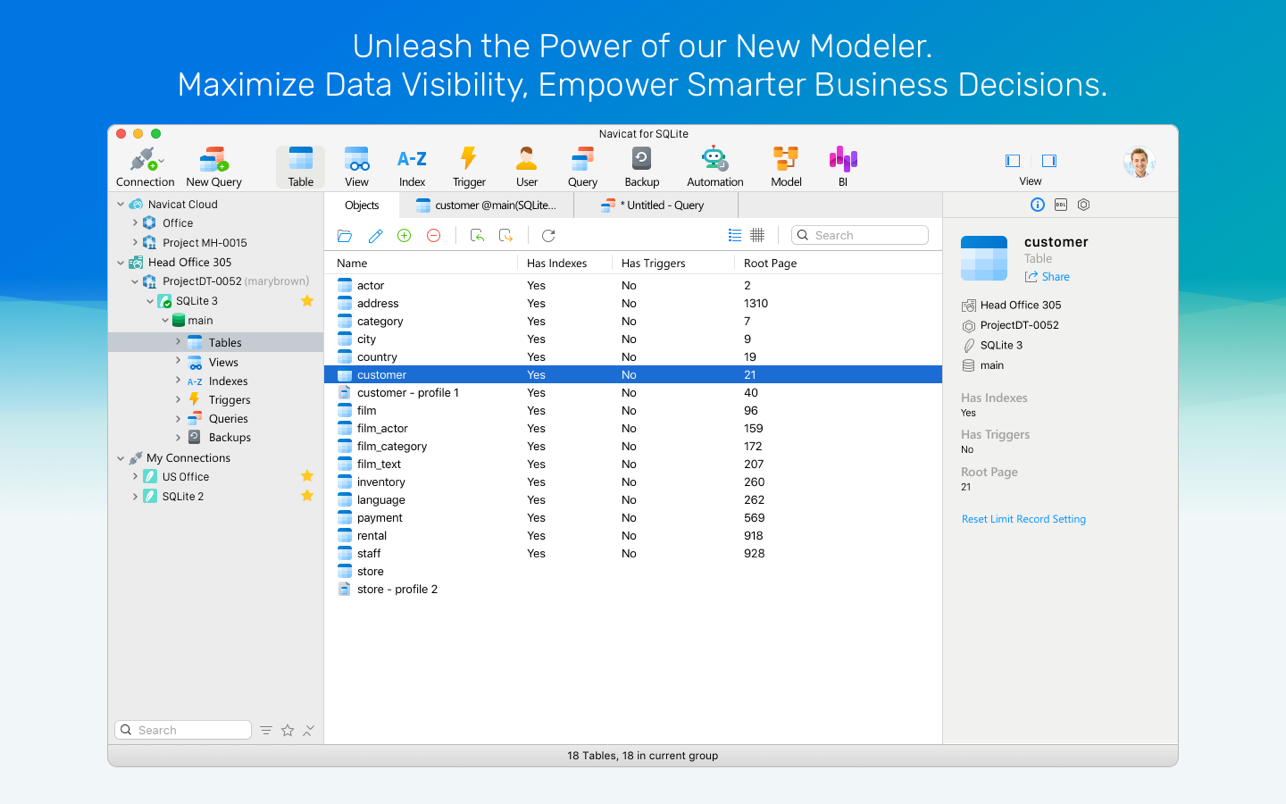
Task: Click the export wizard icon
Action: click(x=506, y=235)
